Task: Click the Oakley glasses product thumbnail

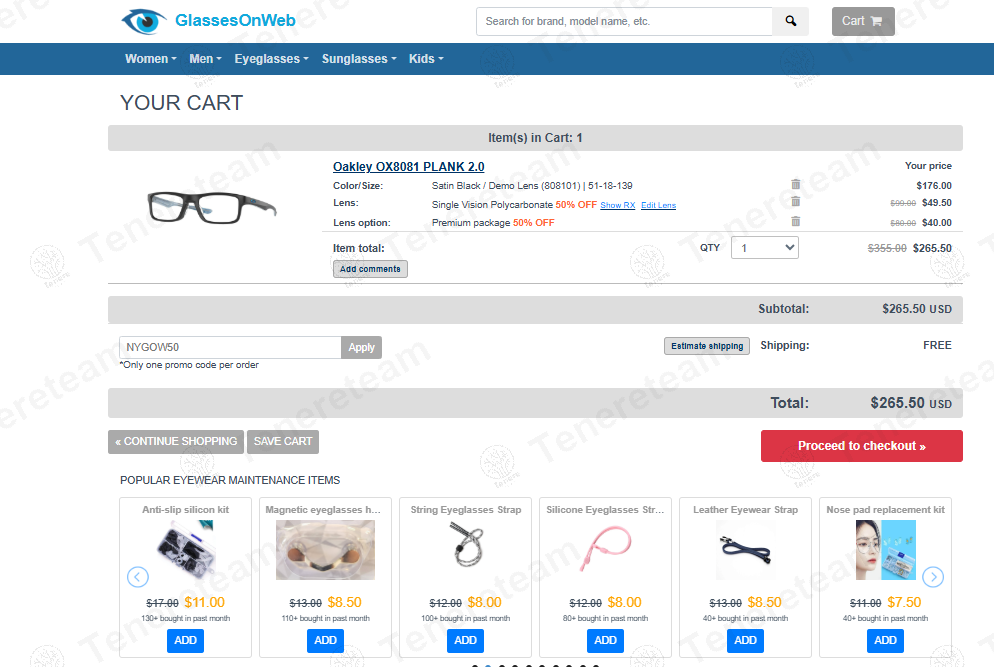Action: tap(211, 206)
